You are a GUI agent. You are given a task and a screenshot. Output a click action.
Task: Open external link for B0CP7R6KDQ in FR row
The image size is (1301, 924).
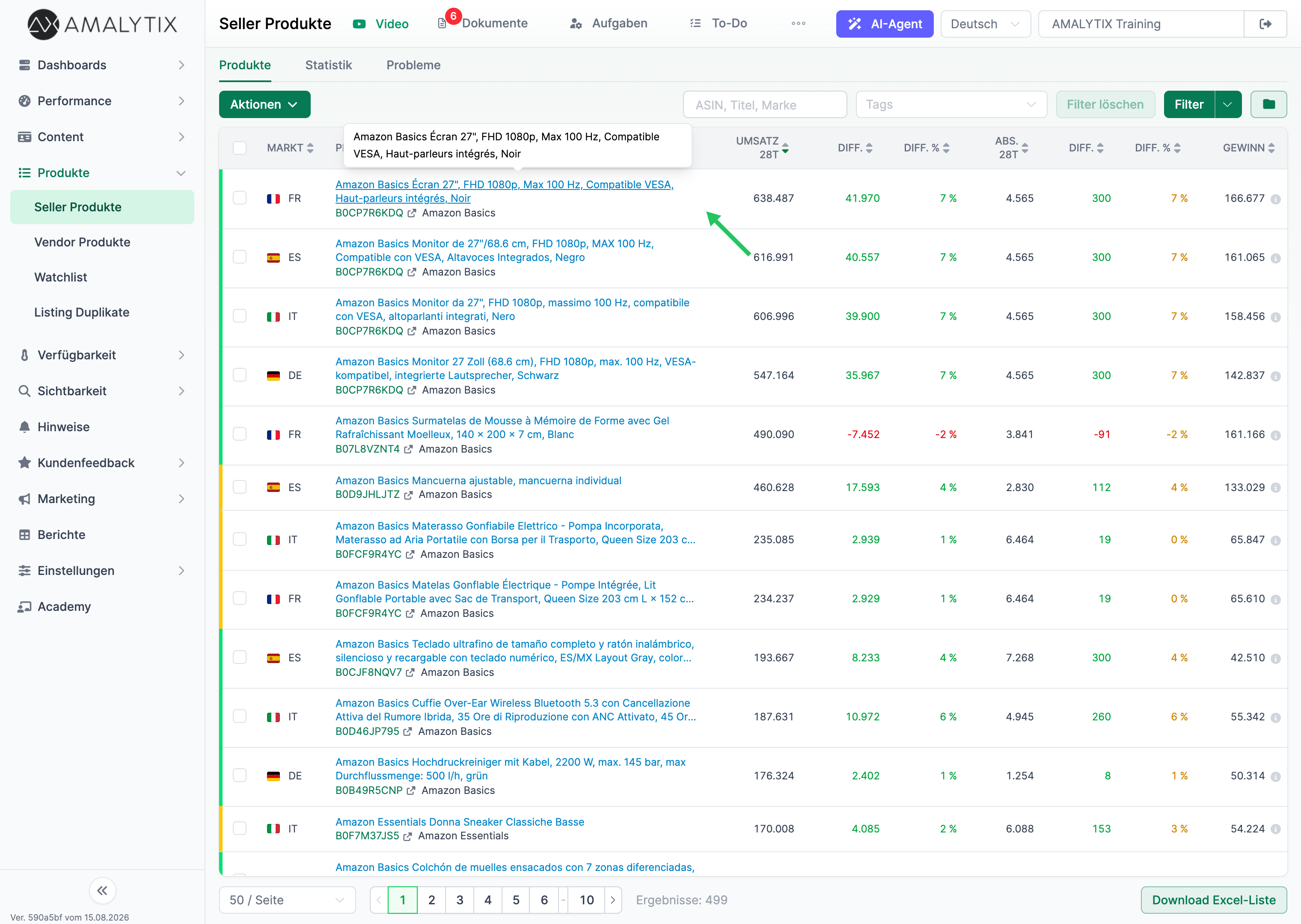[411, 213]
